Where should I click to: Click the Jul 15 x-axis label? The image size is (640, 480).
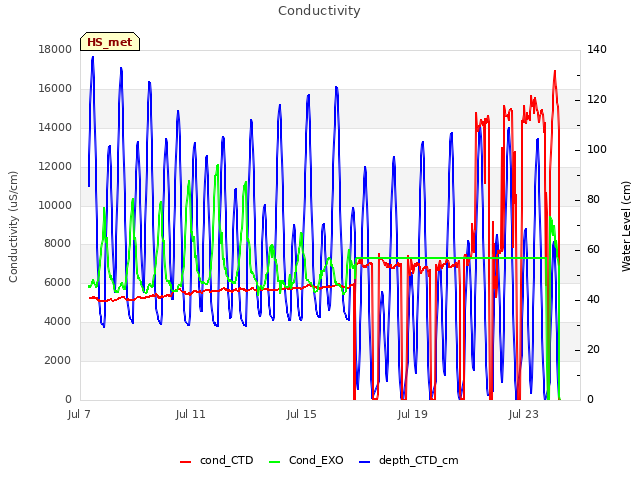click(301, 414)
